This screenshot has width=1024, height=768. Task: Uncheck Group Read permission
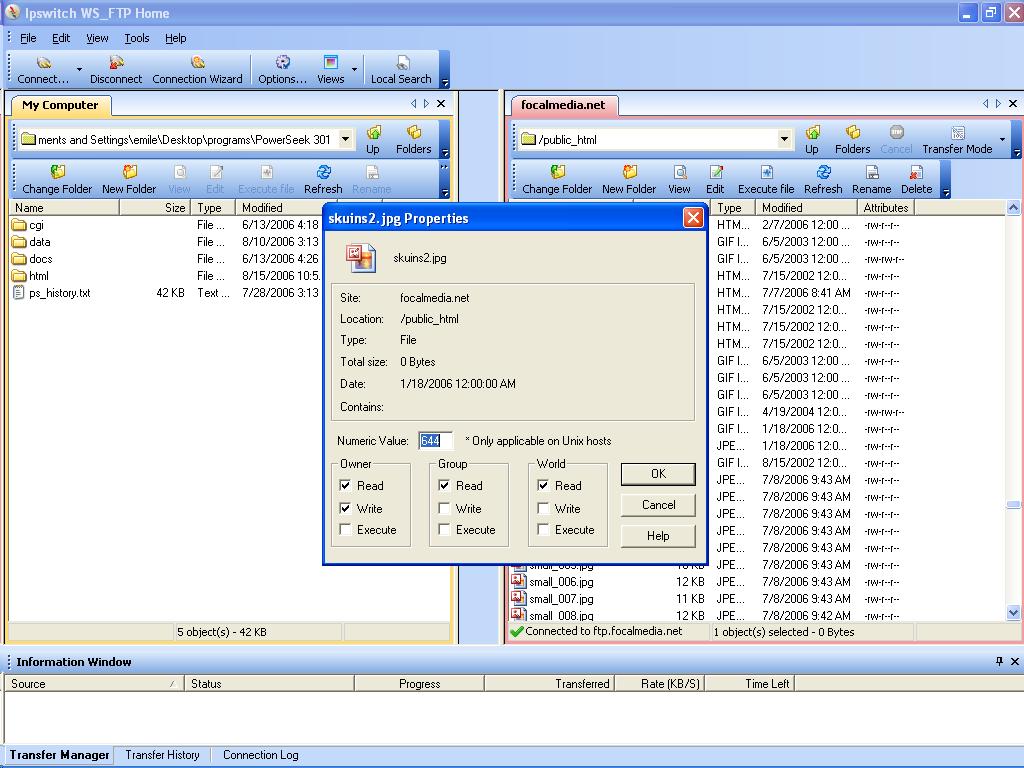pyautogui.click(x=444, y=485)
